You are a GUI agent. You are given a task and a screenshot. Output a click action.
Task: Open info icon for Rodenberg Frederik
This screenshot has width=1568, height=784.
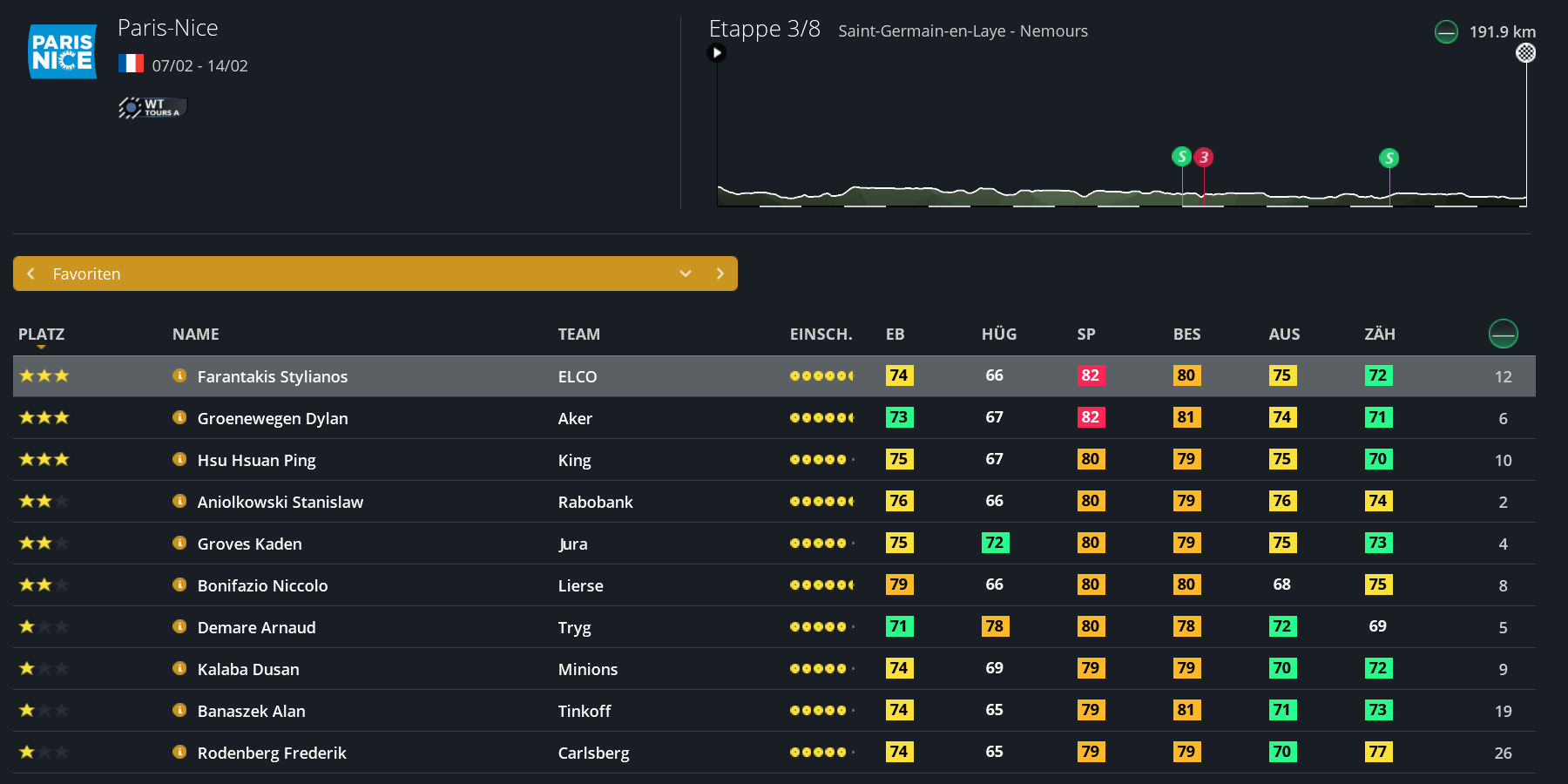pyautogui.click(x=179, y=752)
